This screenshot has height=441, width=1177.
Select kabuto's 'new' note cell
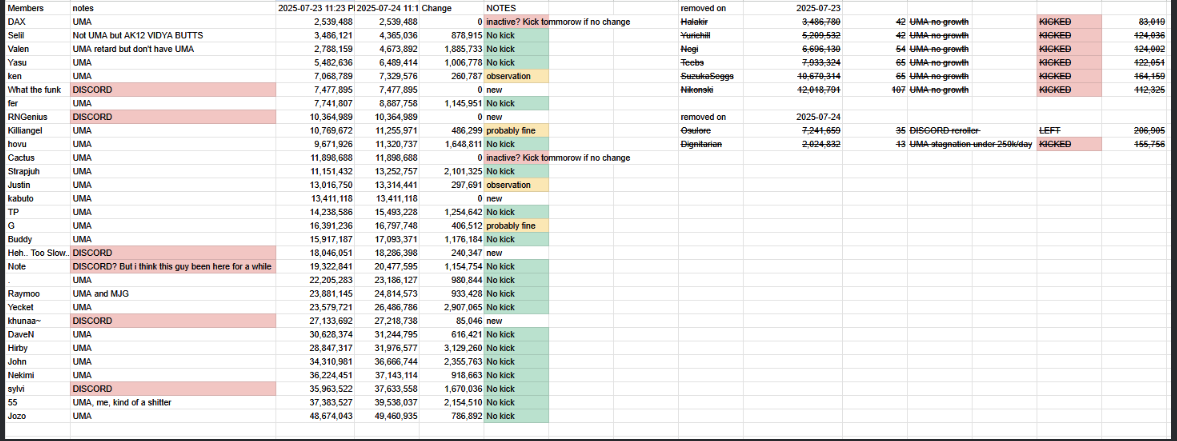coord(516,198)
